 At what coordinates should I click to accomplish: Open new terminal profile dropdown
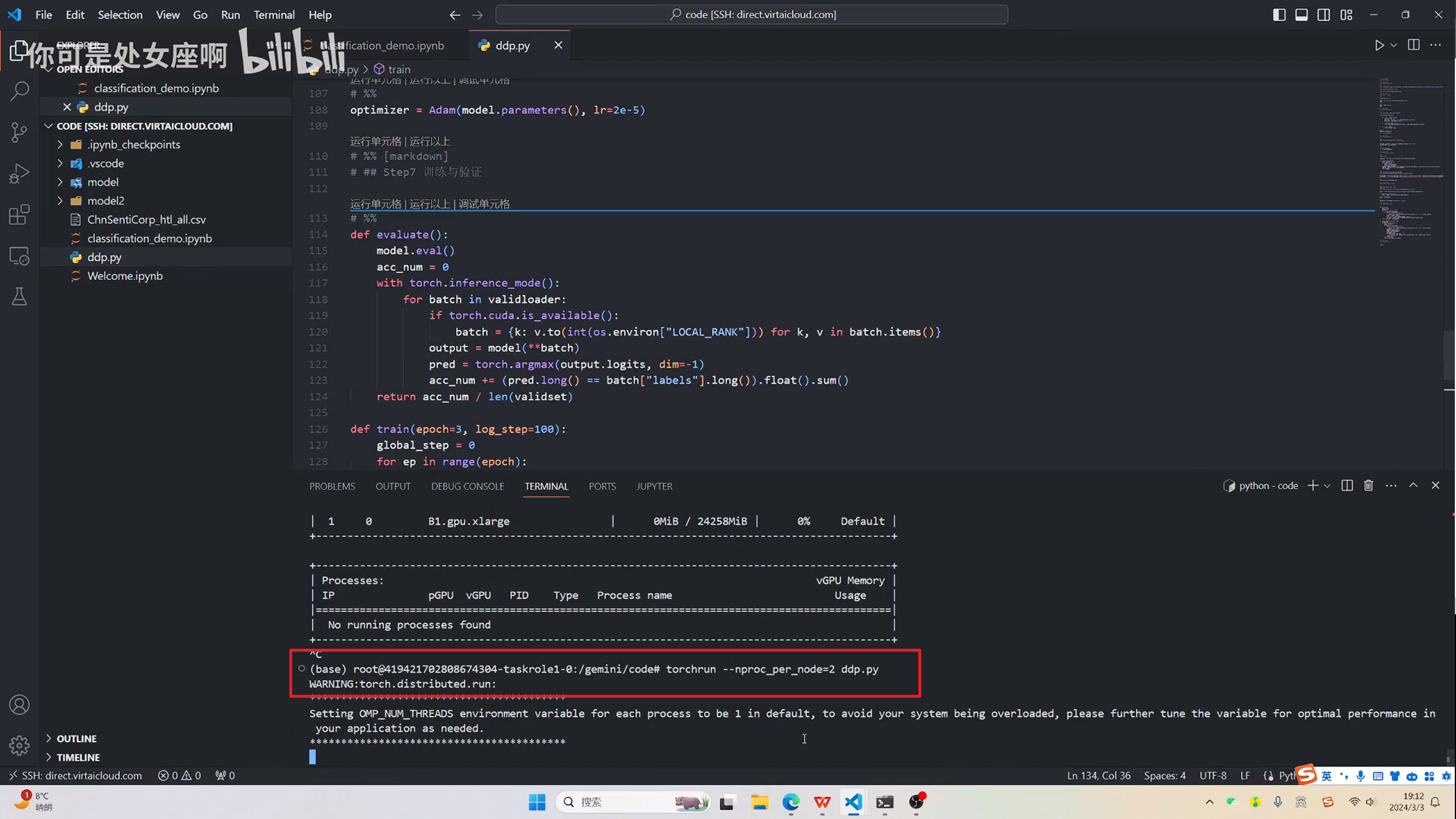1327,485
